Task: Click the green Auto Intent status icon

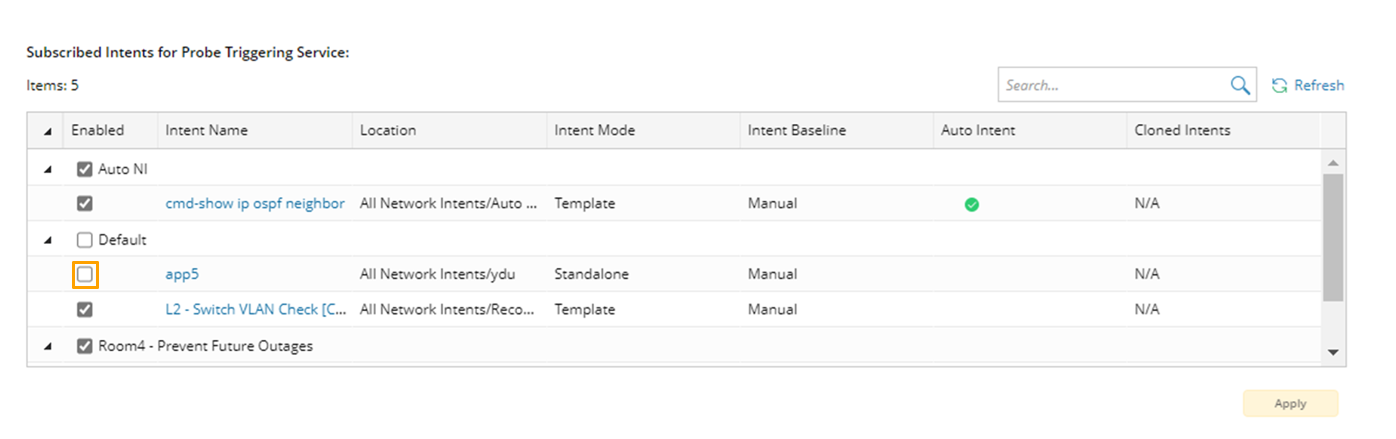Action: pyautogui.click(x=971, y=204)
